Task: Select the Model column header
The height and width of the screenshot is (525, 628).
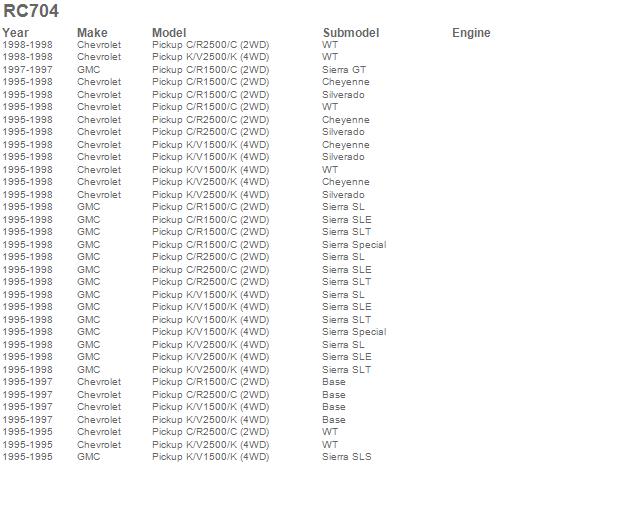Action: pos(169,33)
